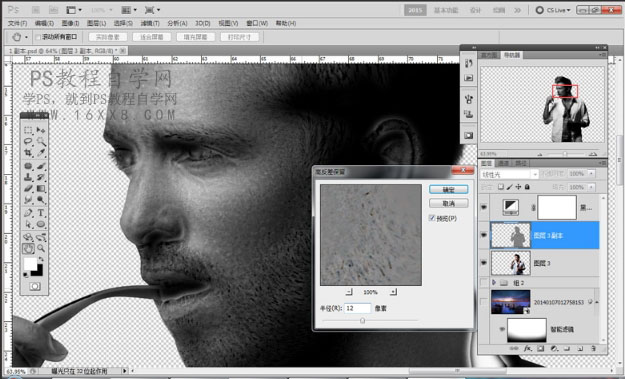Viewport: 625px width, 379px height.
Task: Select the Ellipse shape tool
Action: (41, 224)
